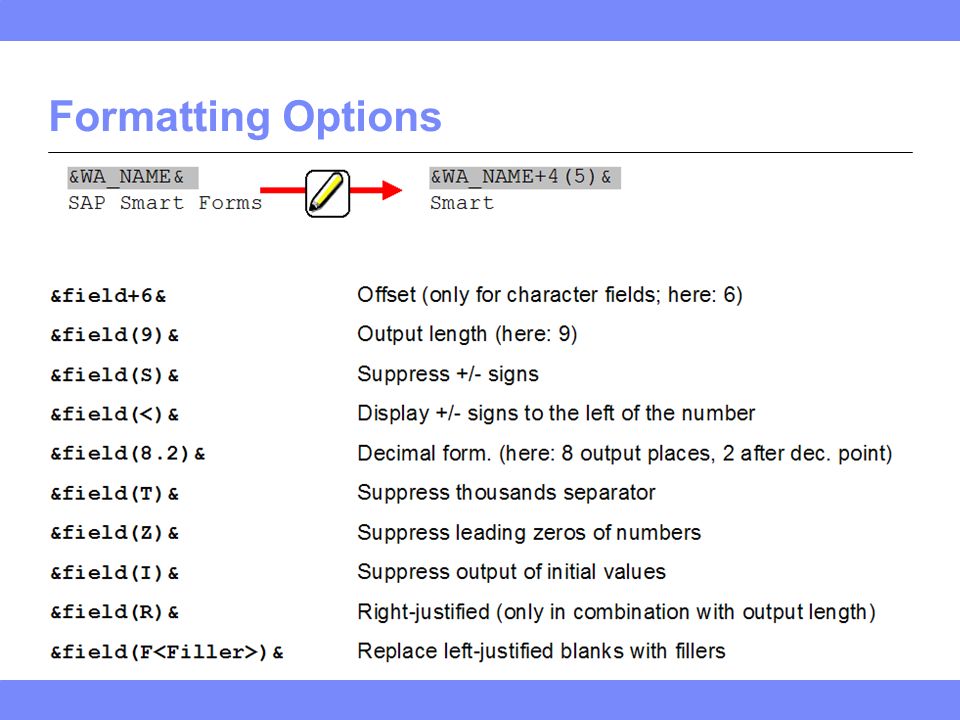Click 'Replace left-justified blanks with fillers' description
The image size is (960, 720).
click(x=541, y=651)
